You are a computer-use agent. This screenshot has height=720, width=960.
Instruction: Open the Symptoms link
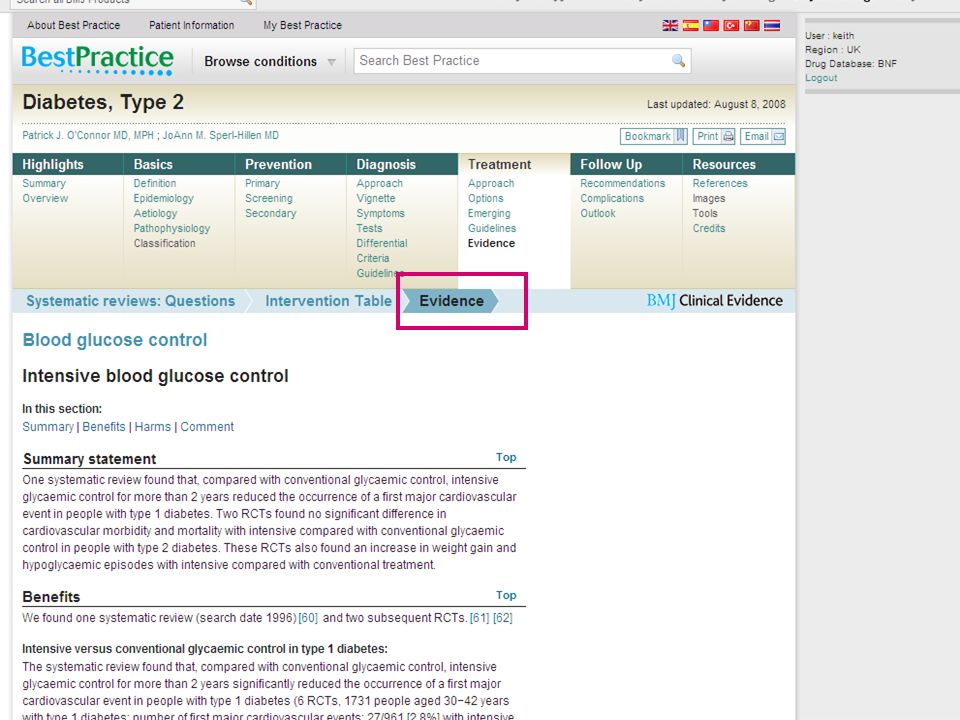click(381, 213)
